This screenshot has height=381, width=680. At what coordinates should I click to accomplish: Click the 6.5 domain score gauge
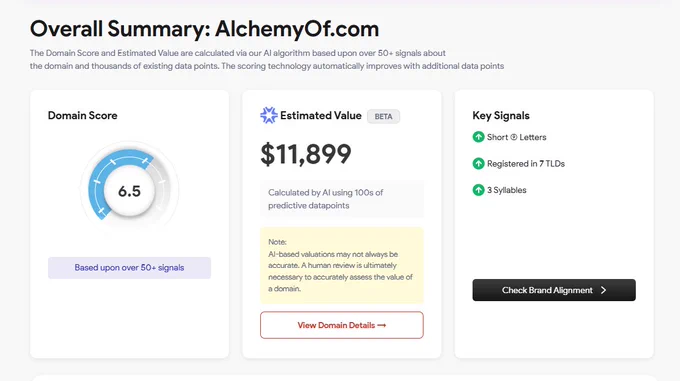click(x=129, y=190)
